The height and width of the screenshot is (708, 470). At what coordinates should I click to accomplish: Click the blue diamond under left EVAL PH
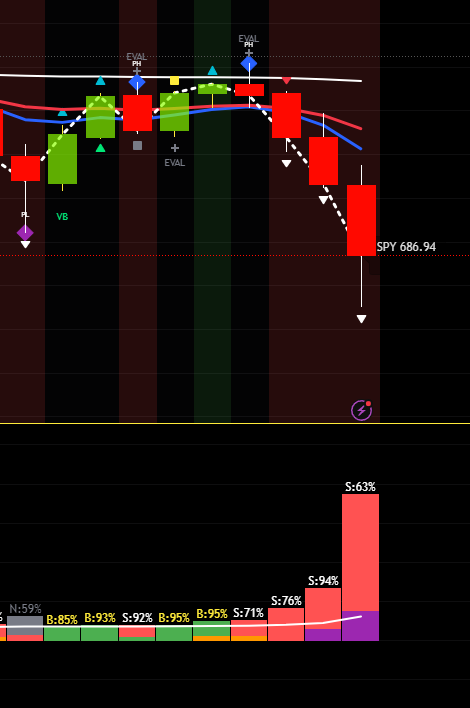click(x=137, y=82)
